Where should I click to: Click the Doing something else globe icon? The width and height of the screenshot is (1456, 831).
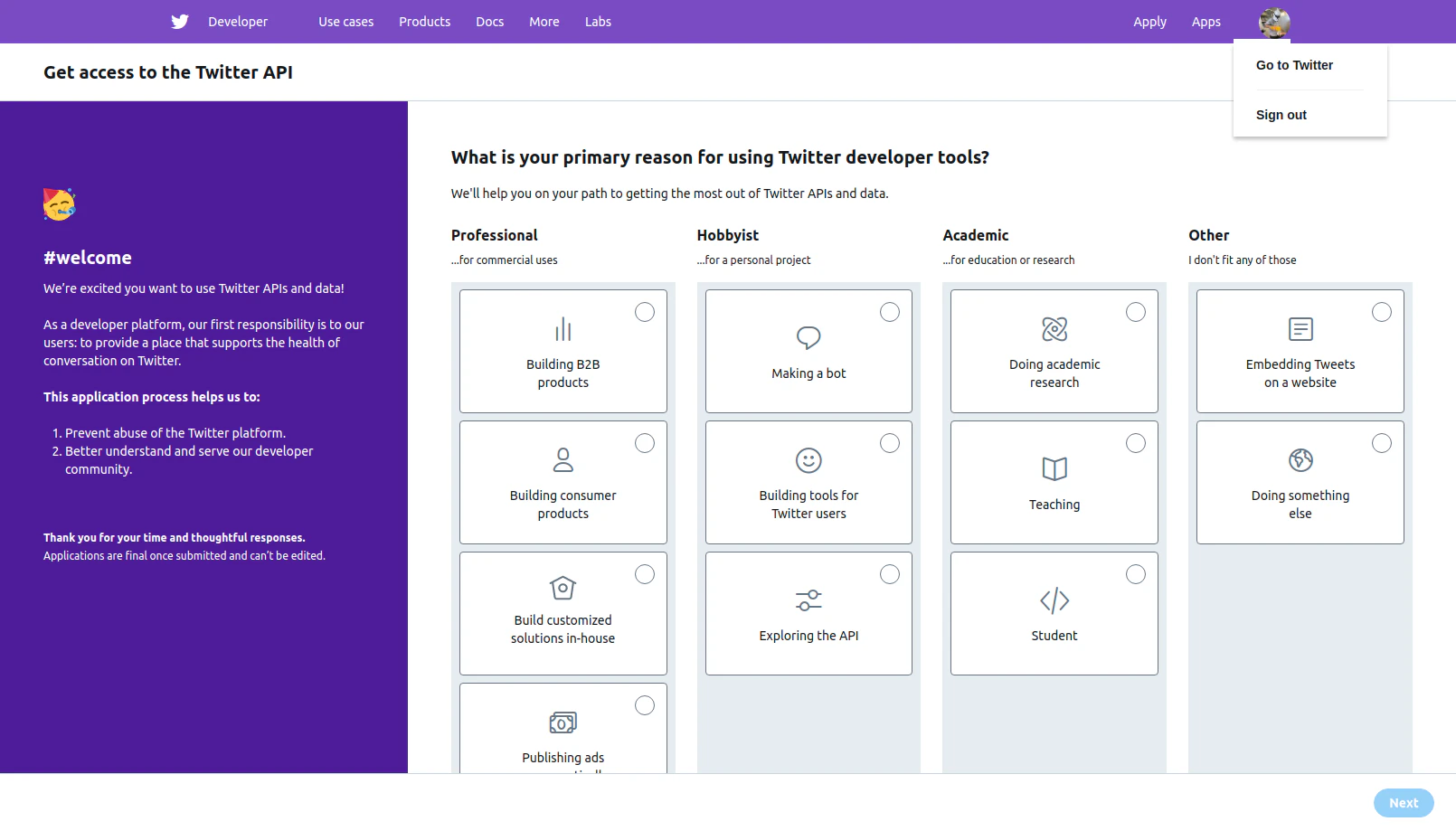tap(1300, 460)
